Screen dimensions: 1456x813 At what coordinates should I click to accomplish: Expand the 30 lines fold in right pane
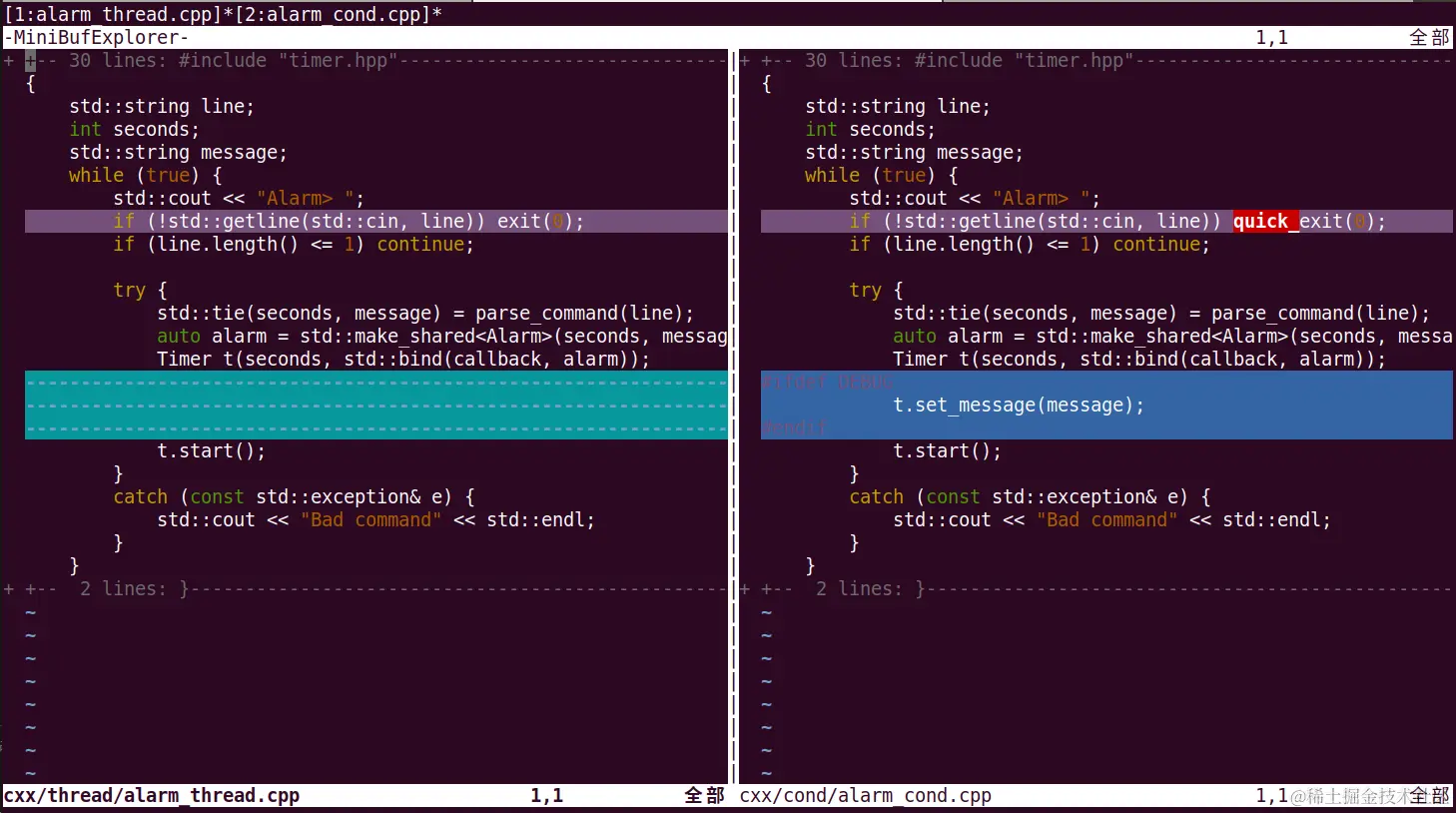click(x=1096, y=60)
